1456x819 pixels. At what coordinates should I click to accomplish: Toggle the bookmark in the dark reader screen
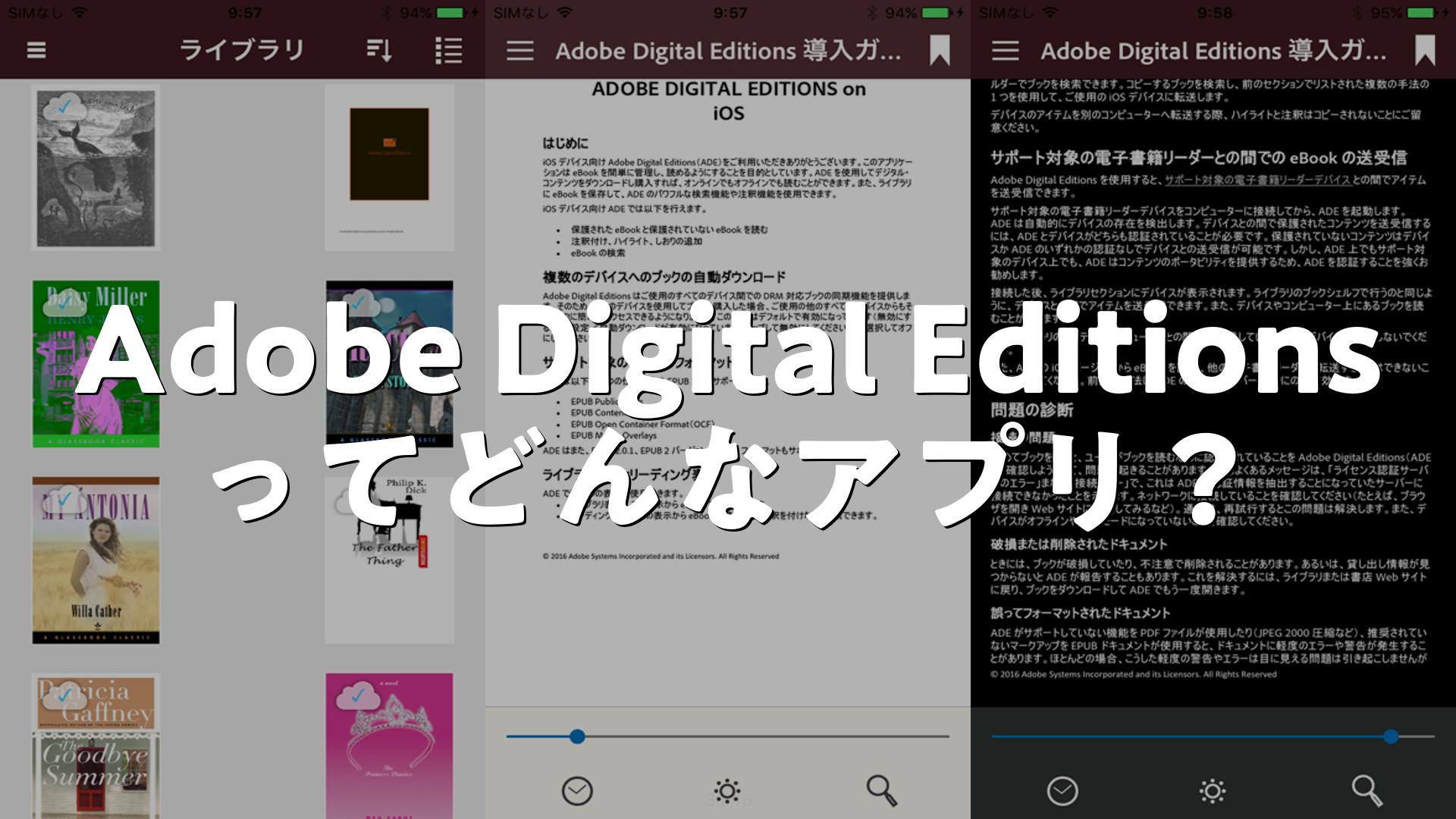point(1425,51)
